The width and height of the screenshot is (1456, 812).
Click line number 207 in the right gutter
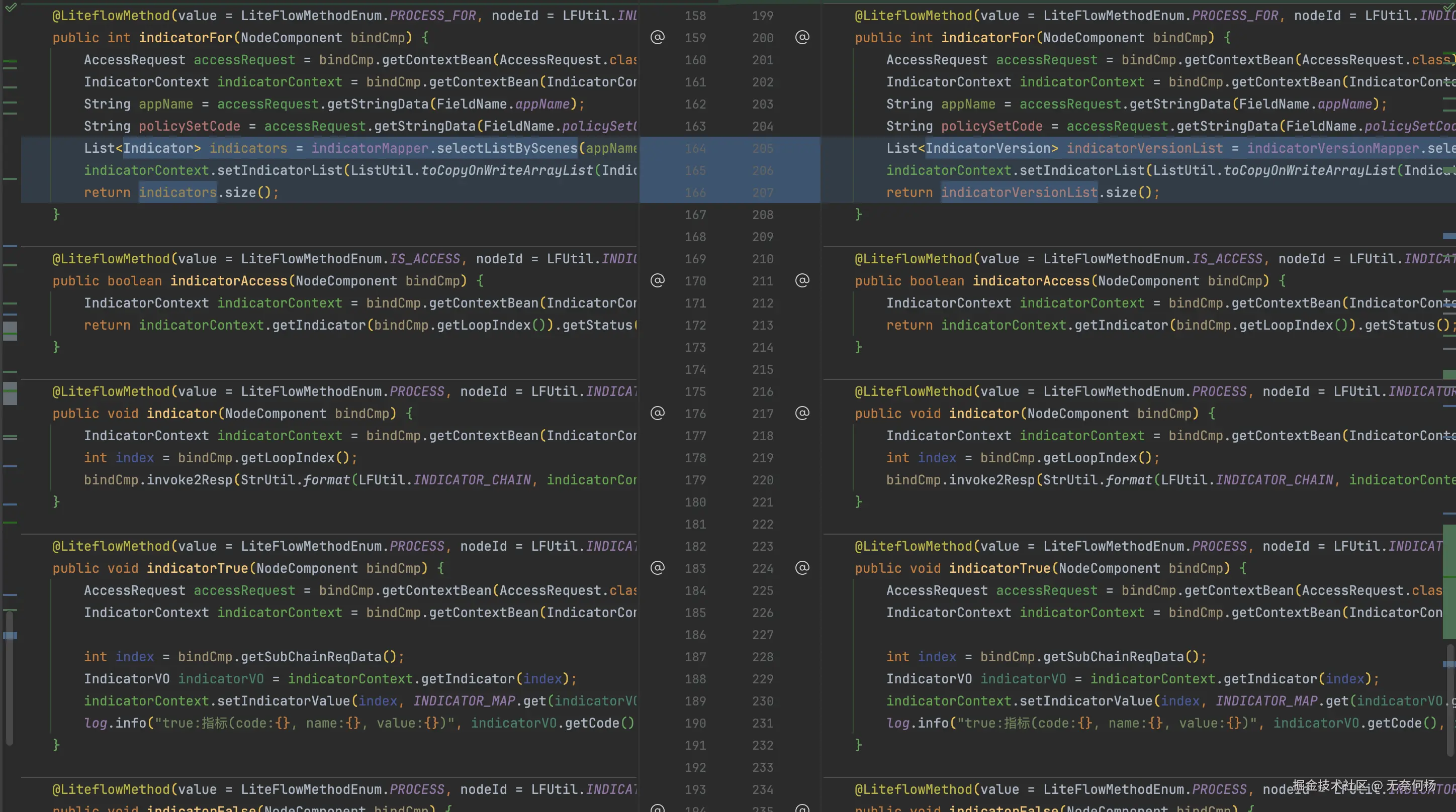point(763,192)
